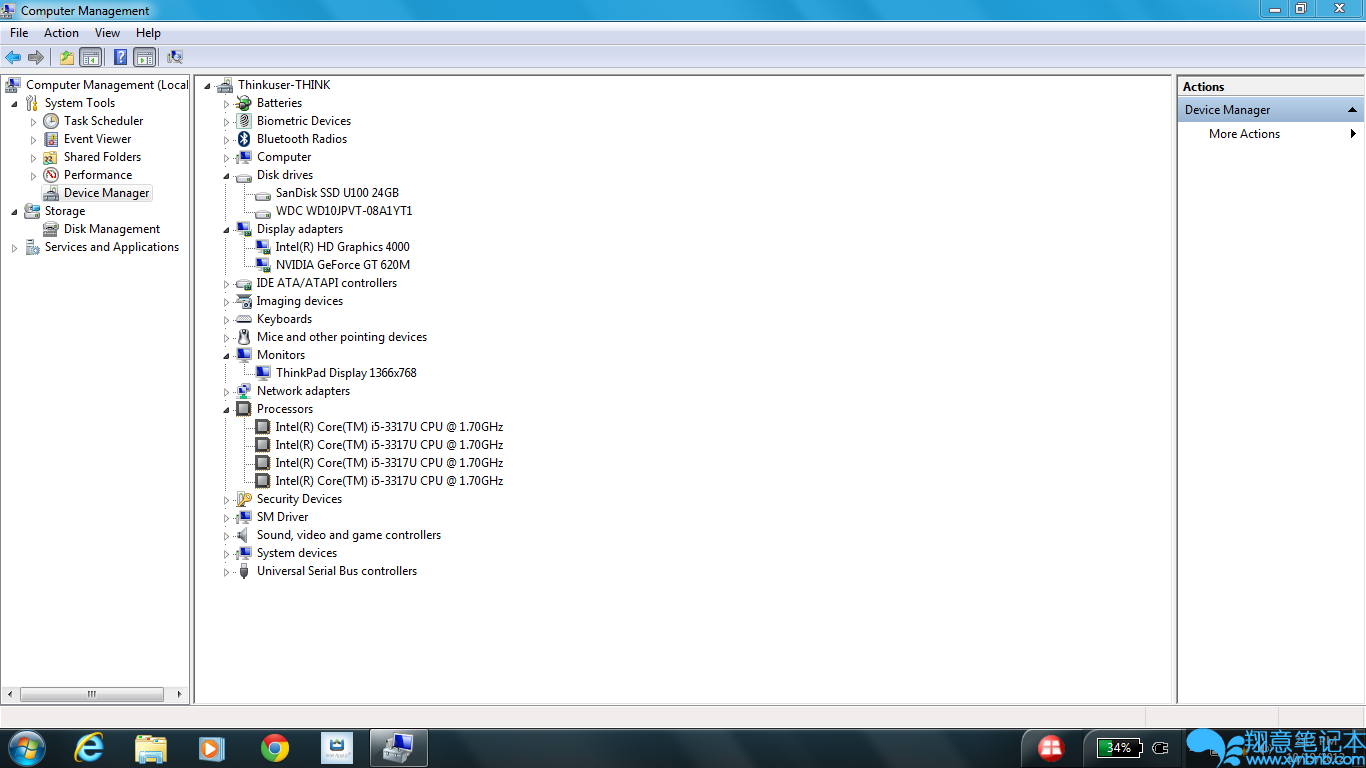1366x768 pixels.
Task: Select the Performance icon
Action: [51, 175]
